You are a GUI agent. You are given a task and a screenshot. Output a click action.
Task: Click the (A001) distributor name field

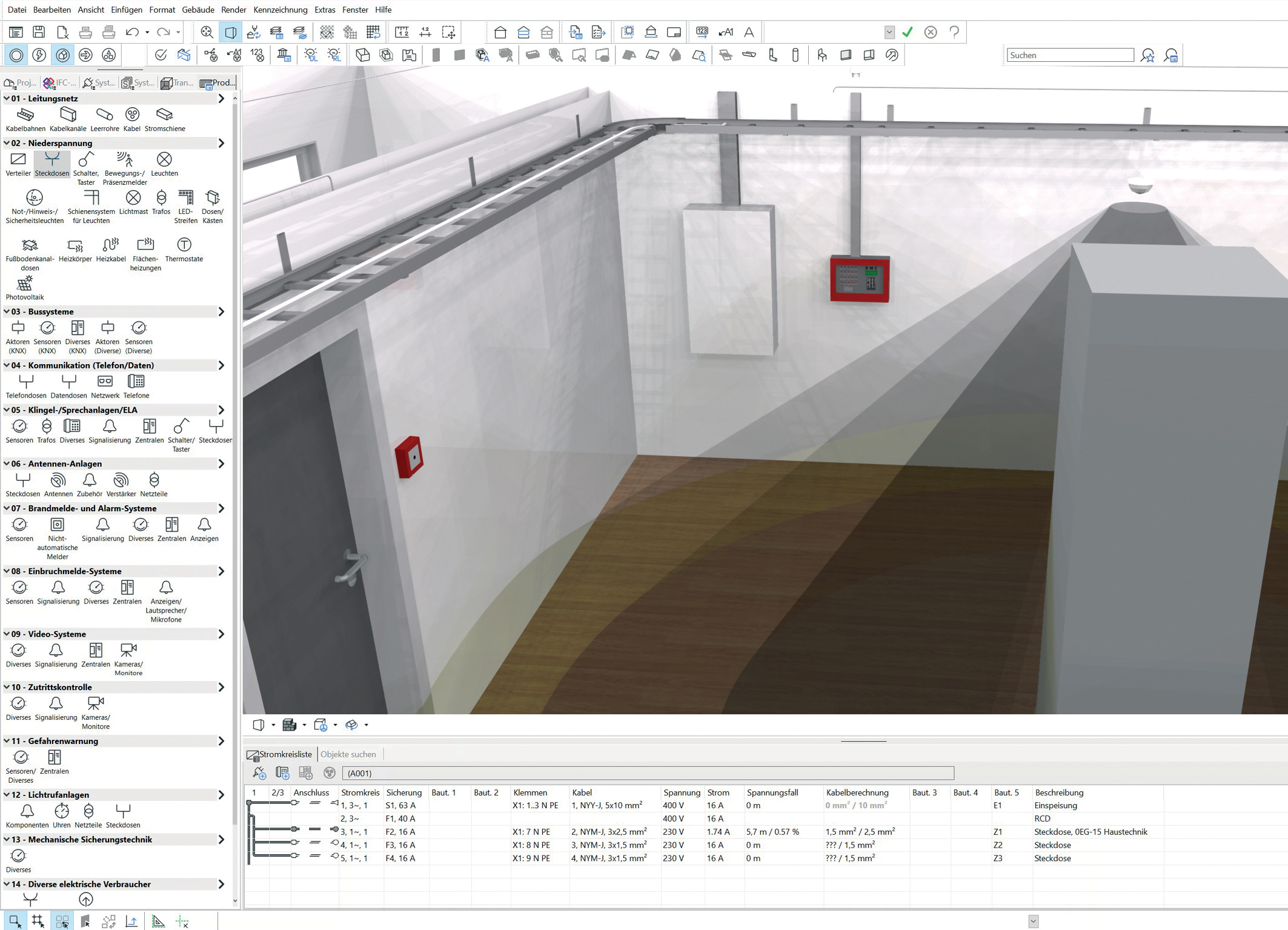pos(648,773)
